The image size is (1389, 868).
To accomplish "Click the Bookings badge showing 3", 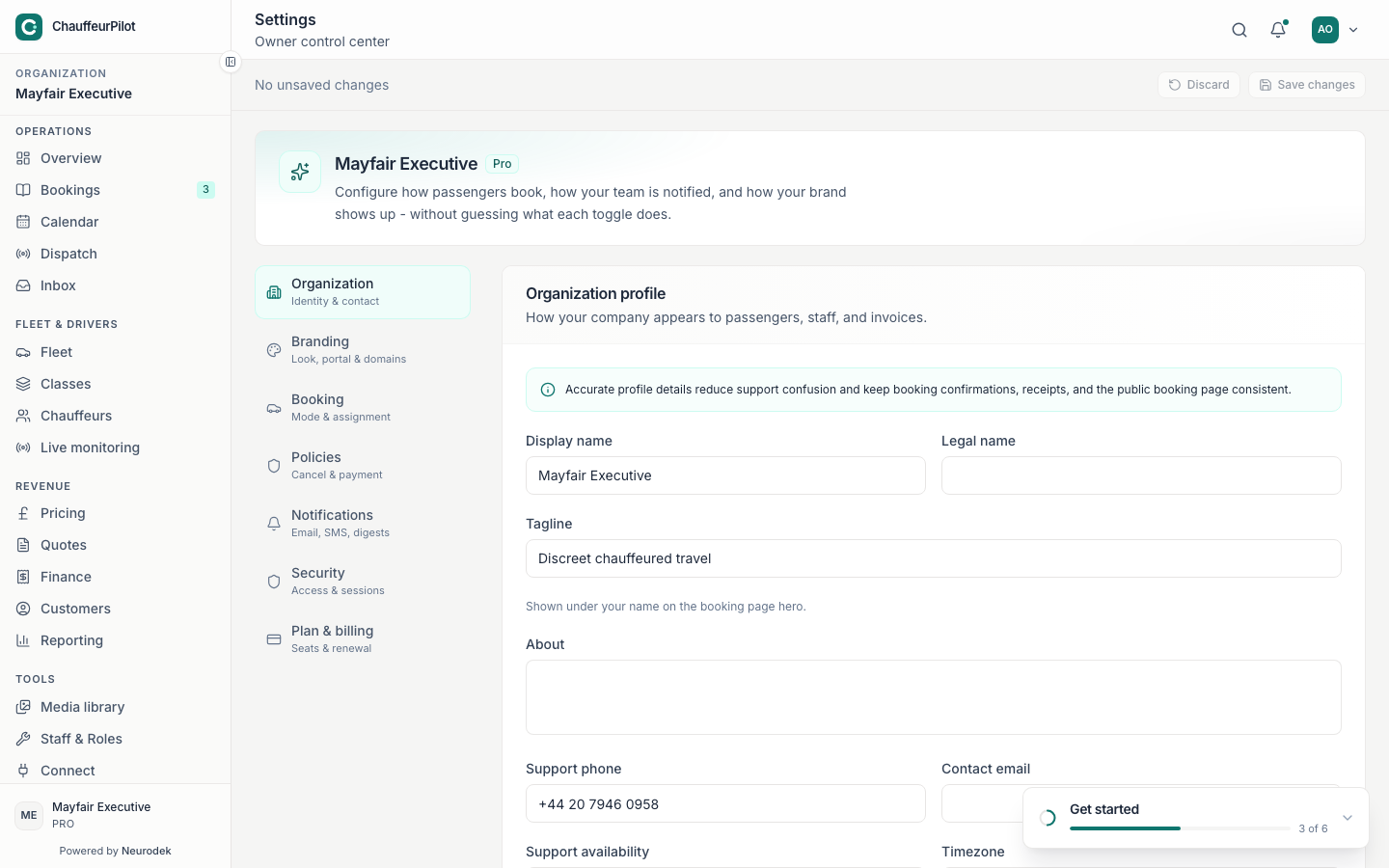I will coord(205,190).
